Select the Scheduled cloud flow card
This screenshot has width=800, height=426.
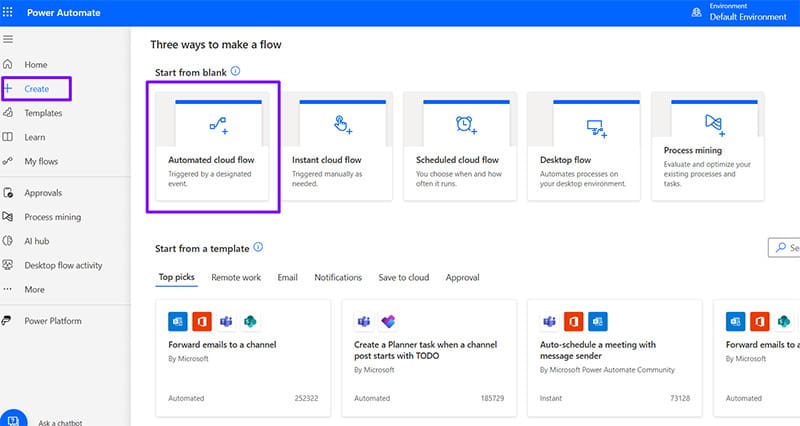pyautogui.click(x=465, y=146)
